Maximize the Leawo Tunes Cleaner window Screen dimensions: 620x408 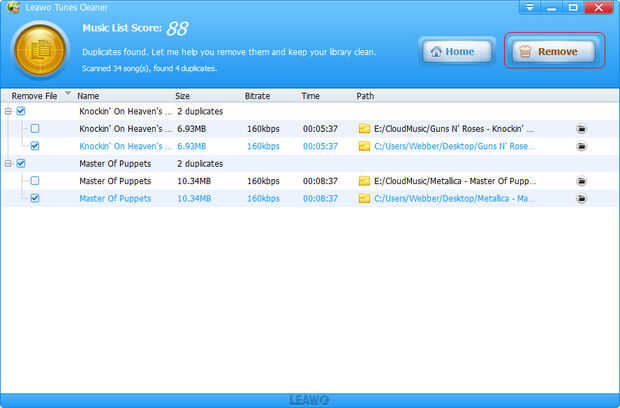tap(573, 7)
